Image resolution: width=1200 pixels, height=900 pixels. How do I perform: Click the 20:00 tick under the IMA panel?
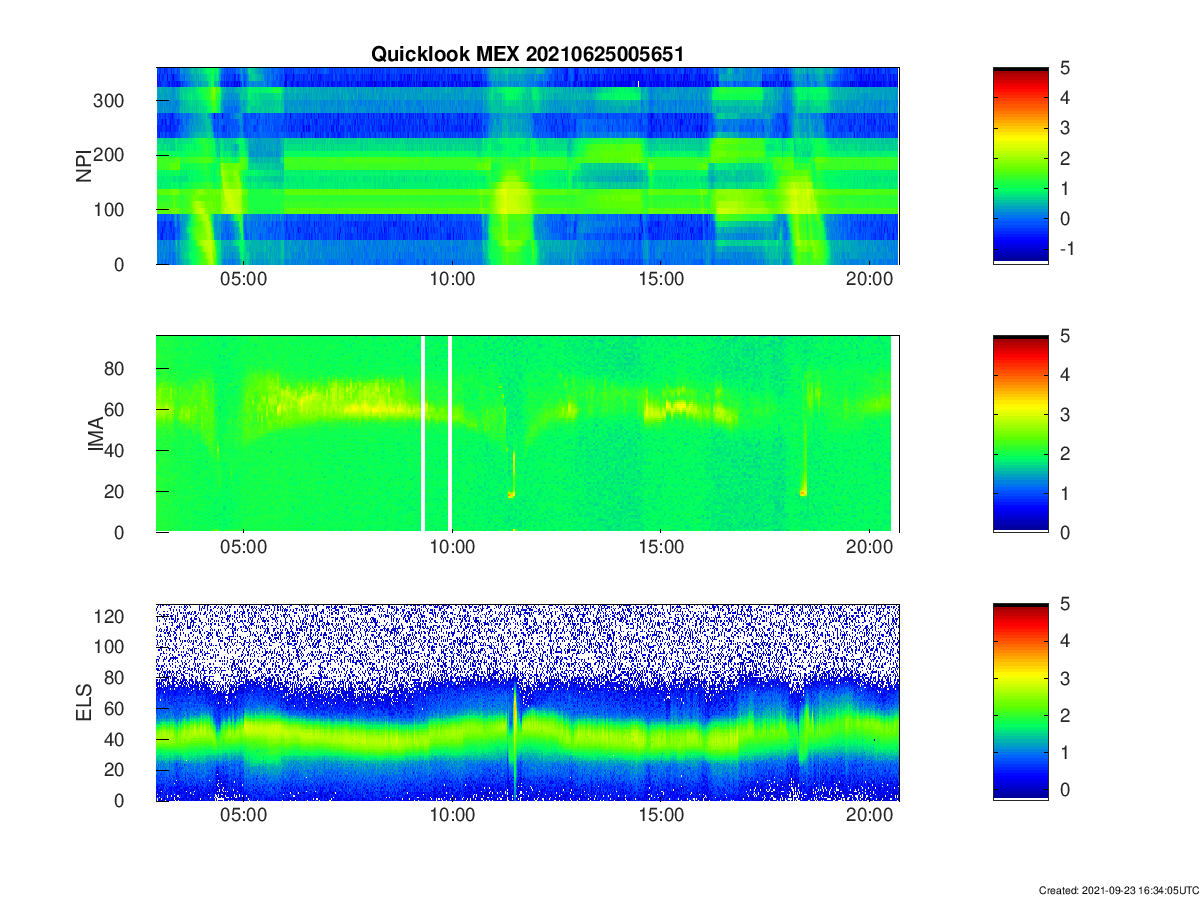pos(870,548)
